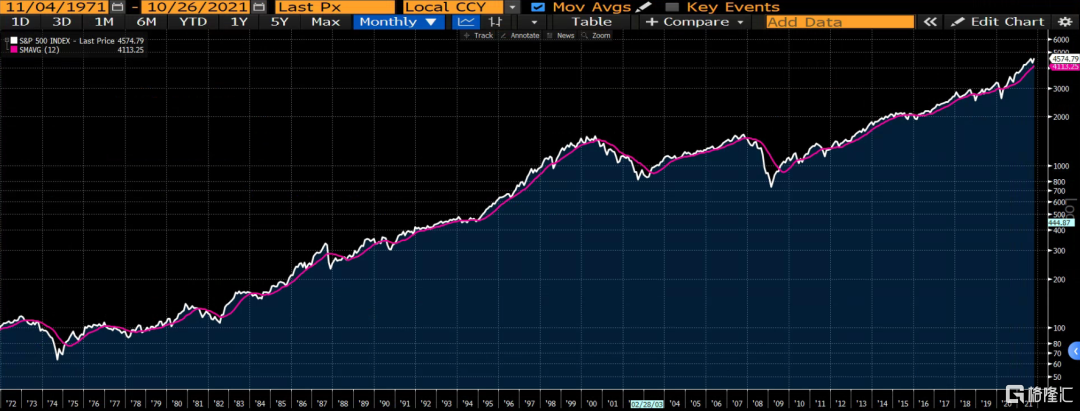Edit moving averages with pencil icon
Screen dimensions: 1080x411
click(x=644, y=7)
